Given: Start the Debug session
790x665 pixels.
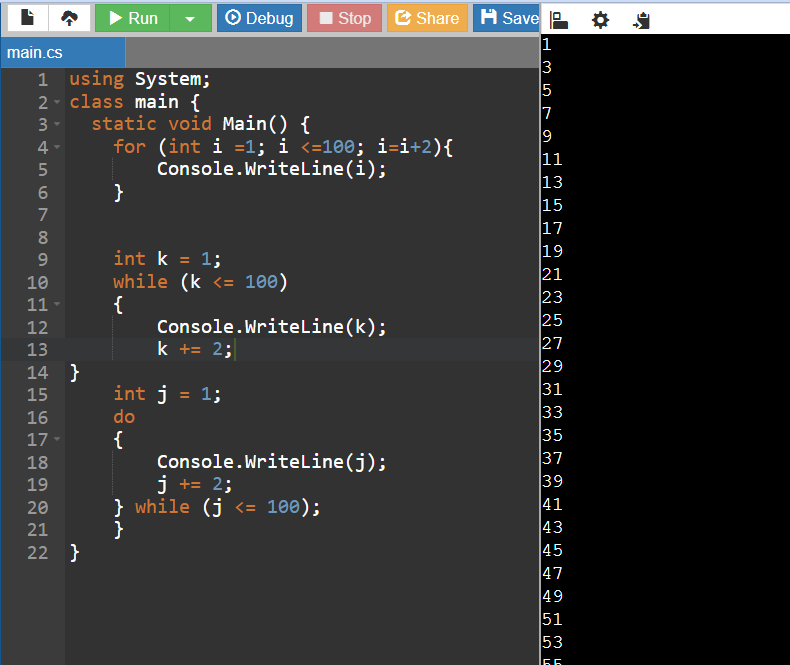Looking at the screenshot, I should tap(259, 18).
